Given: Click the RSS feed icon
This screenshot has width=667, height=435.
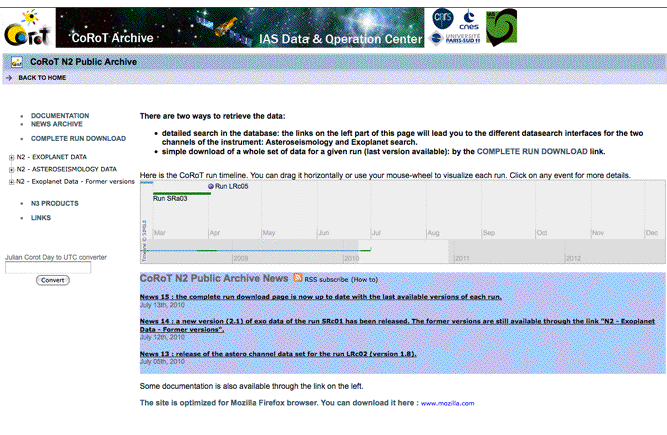Looking at the screenshot, I should tap(297, 278).
